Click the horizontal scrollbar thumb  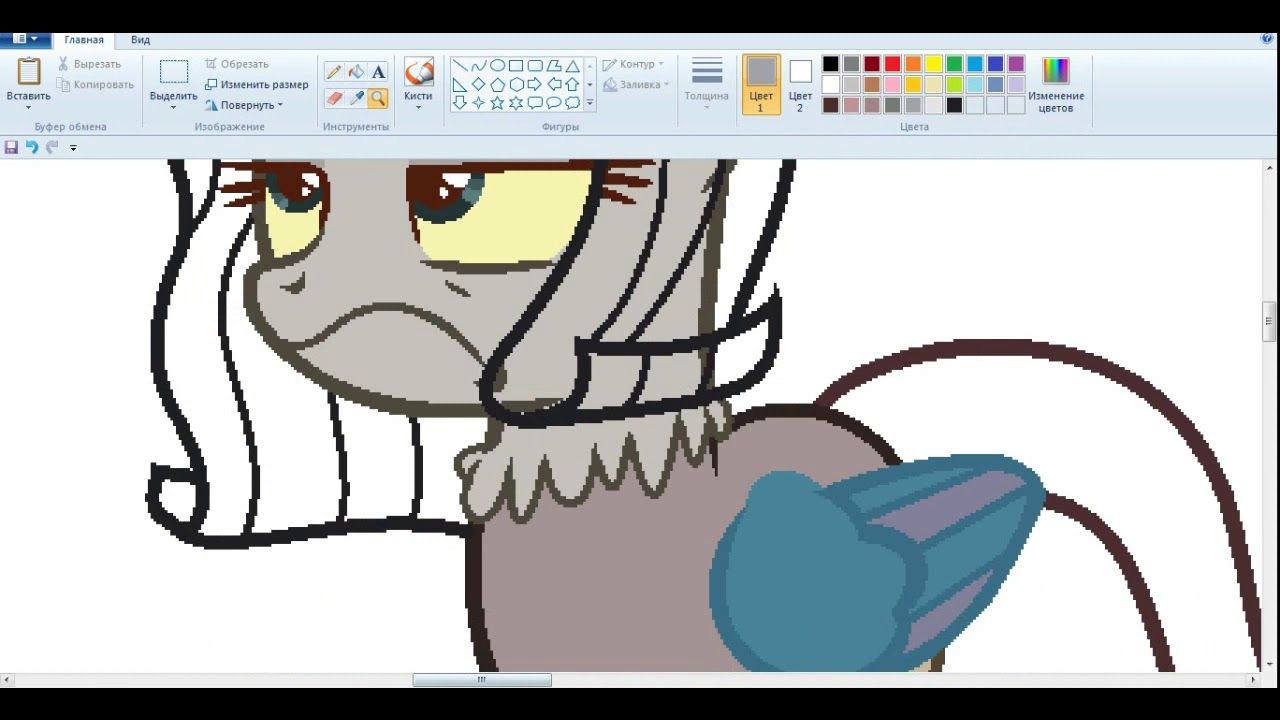(482, 680)
